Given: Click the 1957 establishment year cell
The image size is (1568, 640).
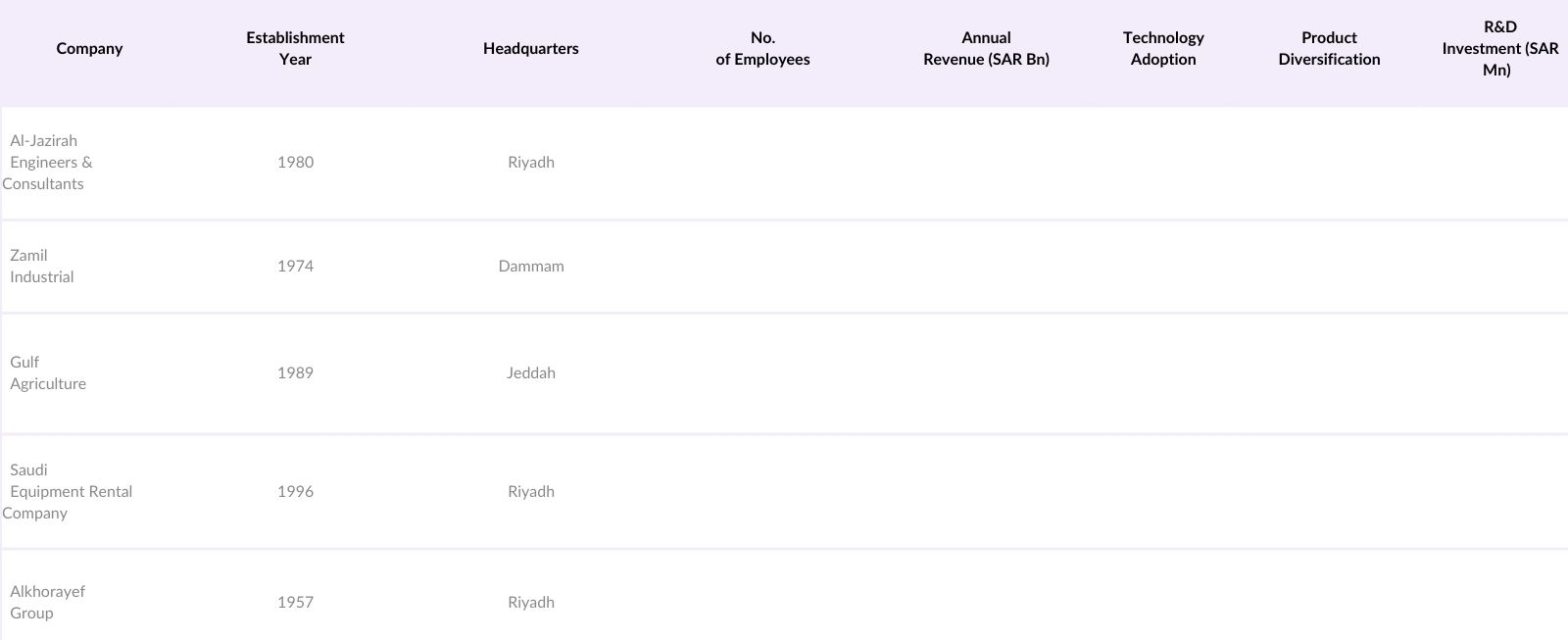Looking at the screenshot, I should click(295, 603).
